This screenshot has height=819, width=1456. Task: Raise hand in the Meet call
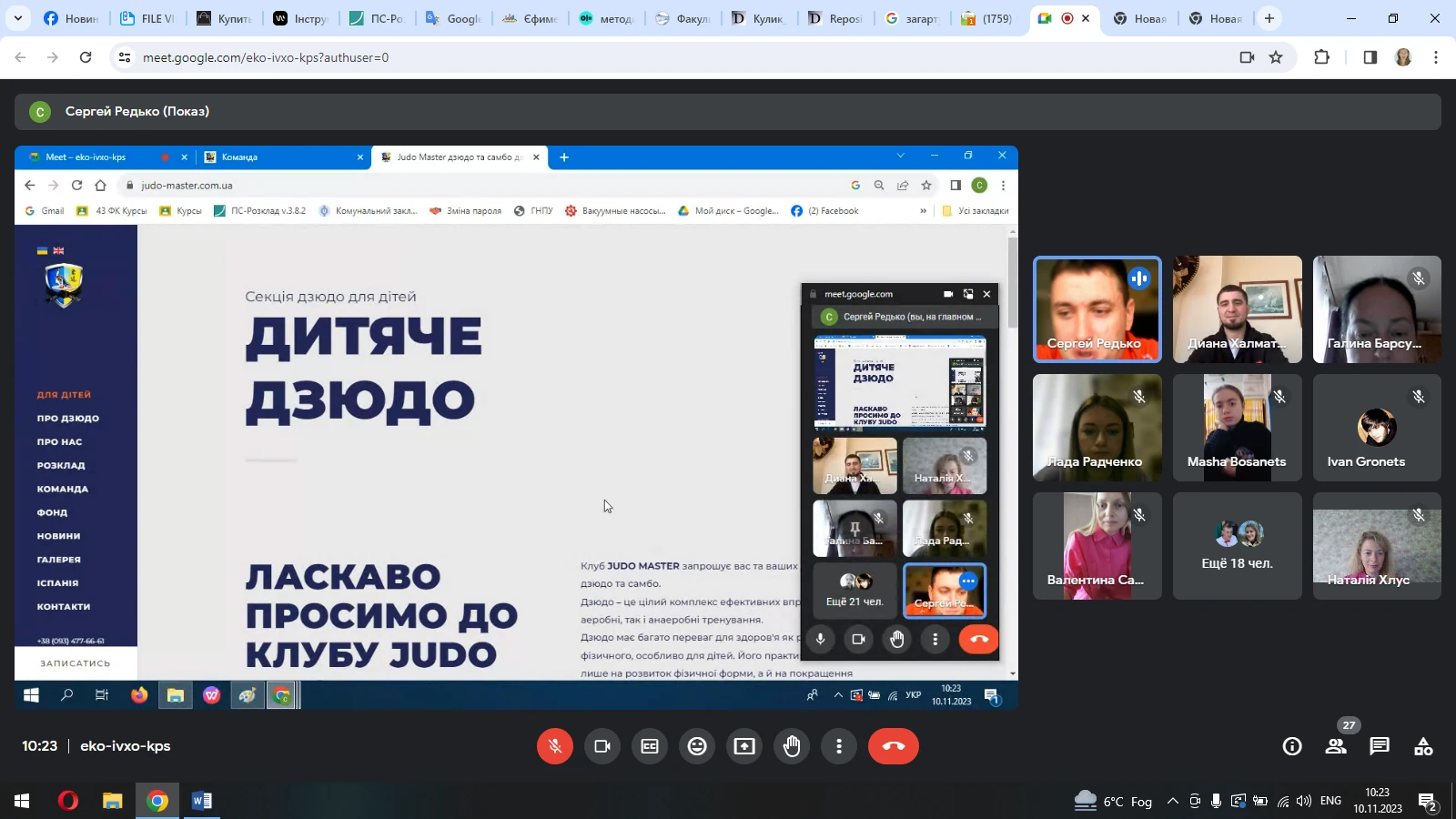coord(792,746)
